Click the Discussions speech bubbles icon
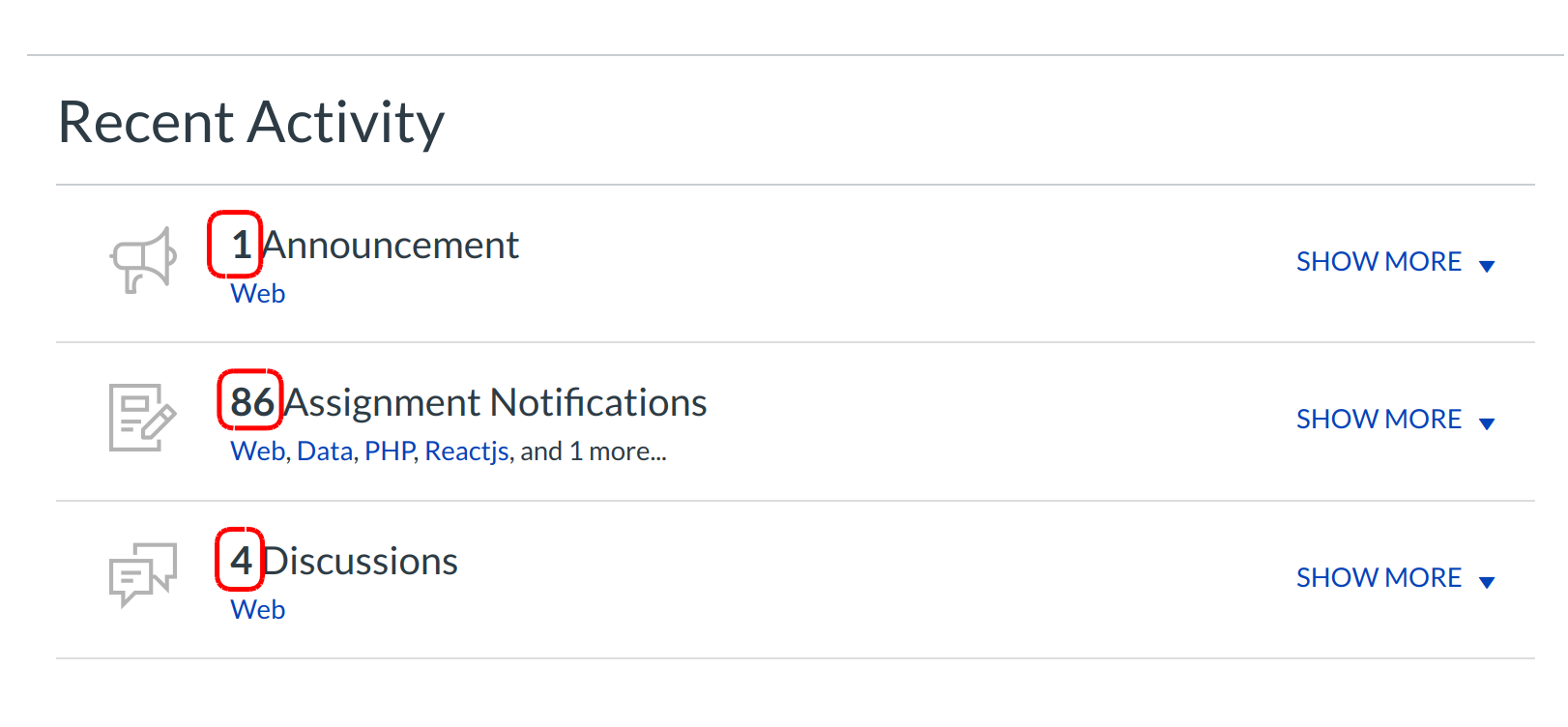 142,574
